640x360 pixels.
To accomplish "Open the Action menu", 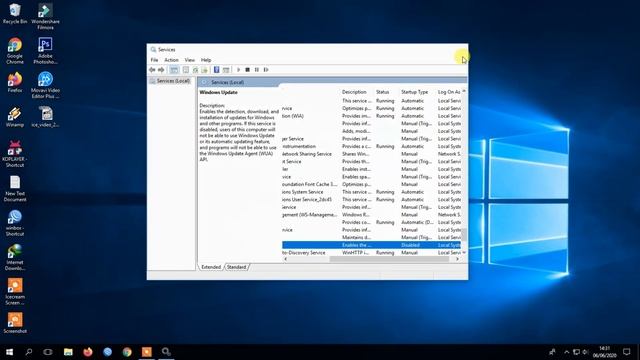I will (x=171, y=60).
